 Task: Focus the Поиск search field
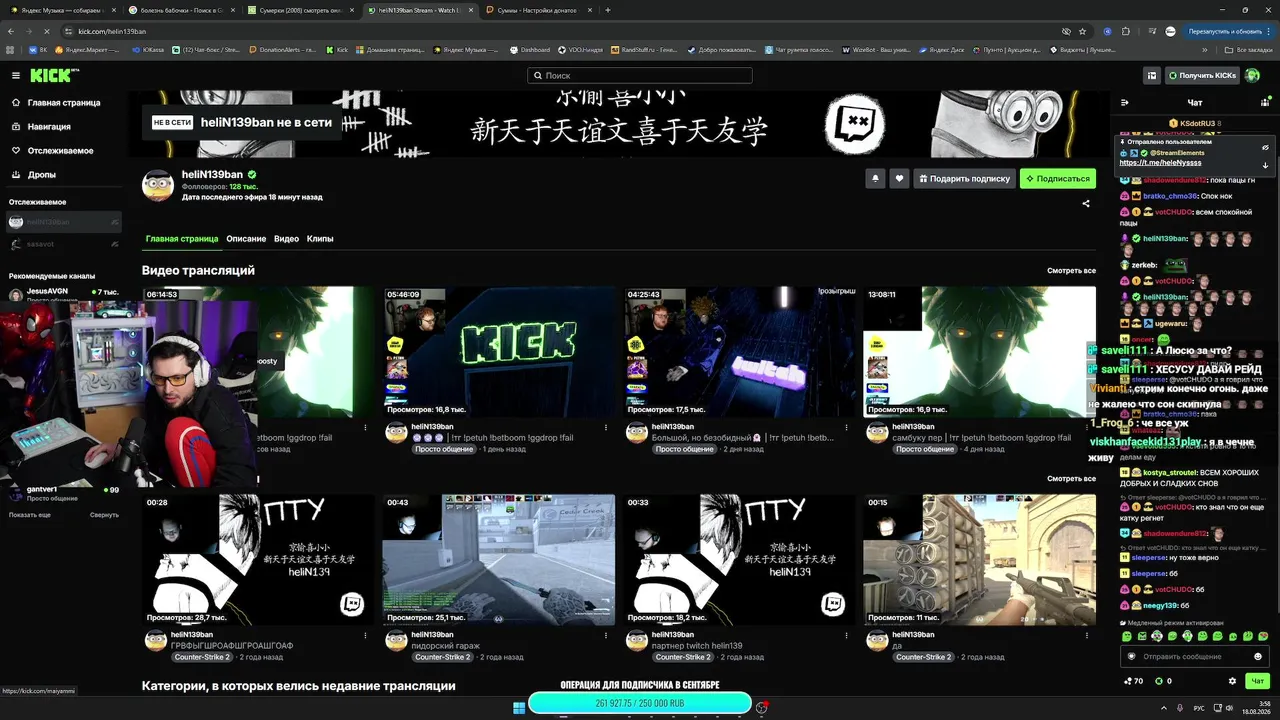pyautogui.click(x=640, y=75)
